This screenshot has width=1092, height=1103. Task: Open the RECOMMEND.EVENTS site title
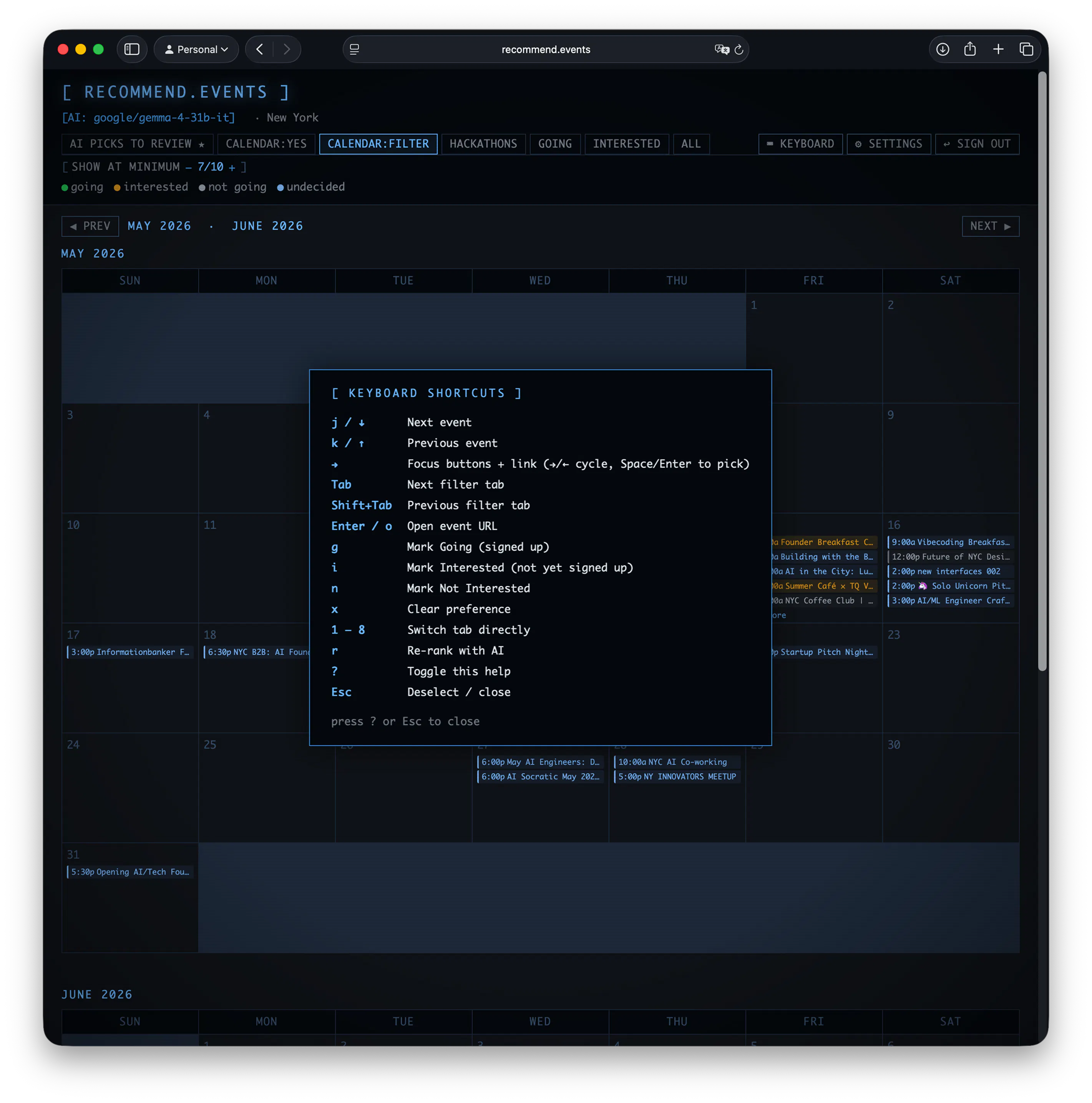pos(175,92)
